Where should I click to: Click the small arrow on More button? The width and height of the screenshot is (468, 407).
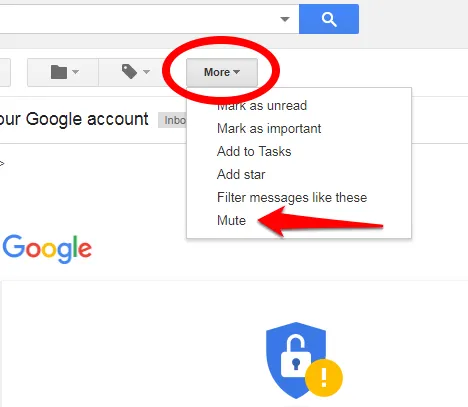click(236, 72)
